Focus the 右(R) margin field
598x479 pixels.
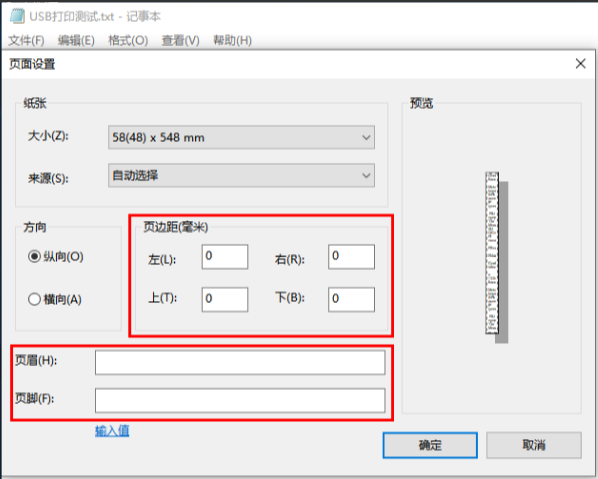351,257
